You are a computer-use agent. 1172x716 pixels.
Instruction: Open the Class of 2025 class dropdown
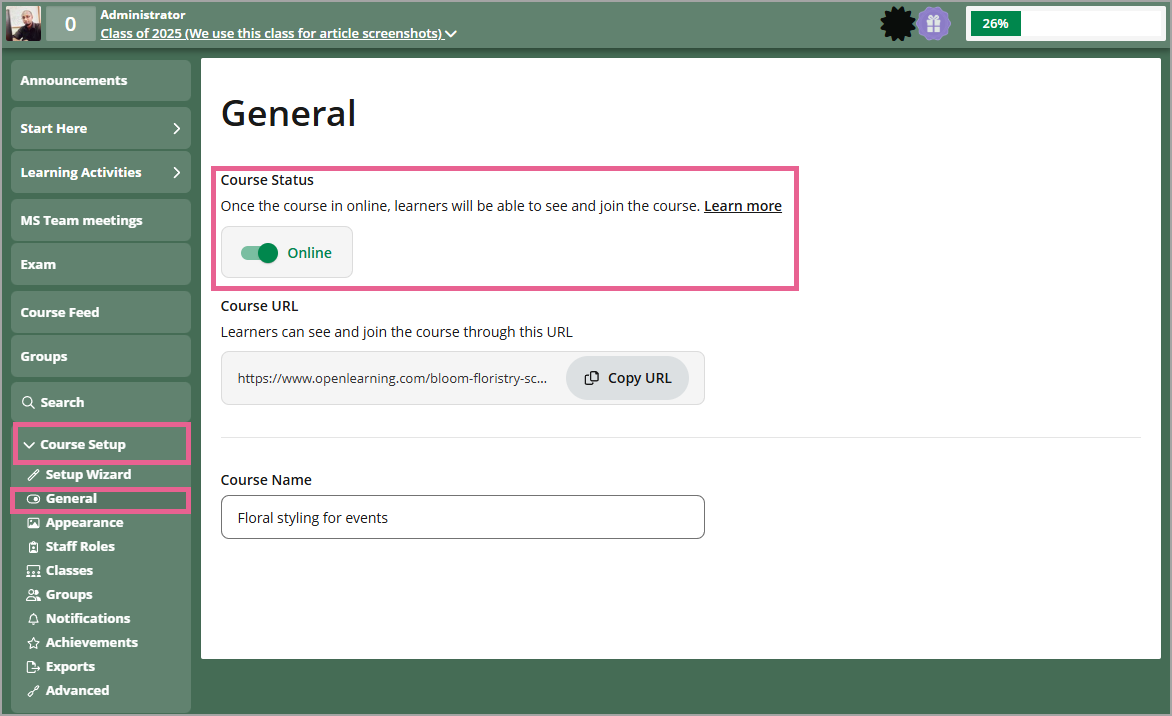278,34
